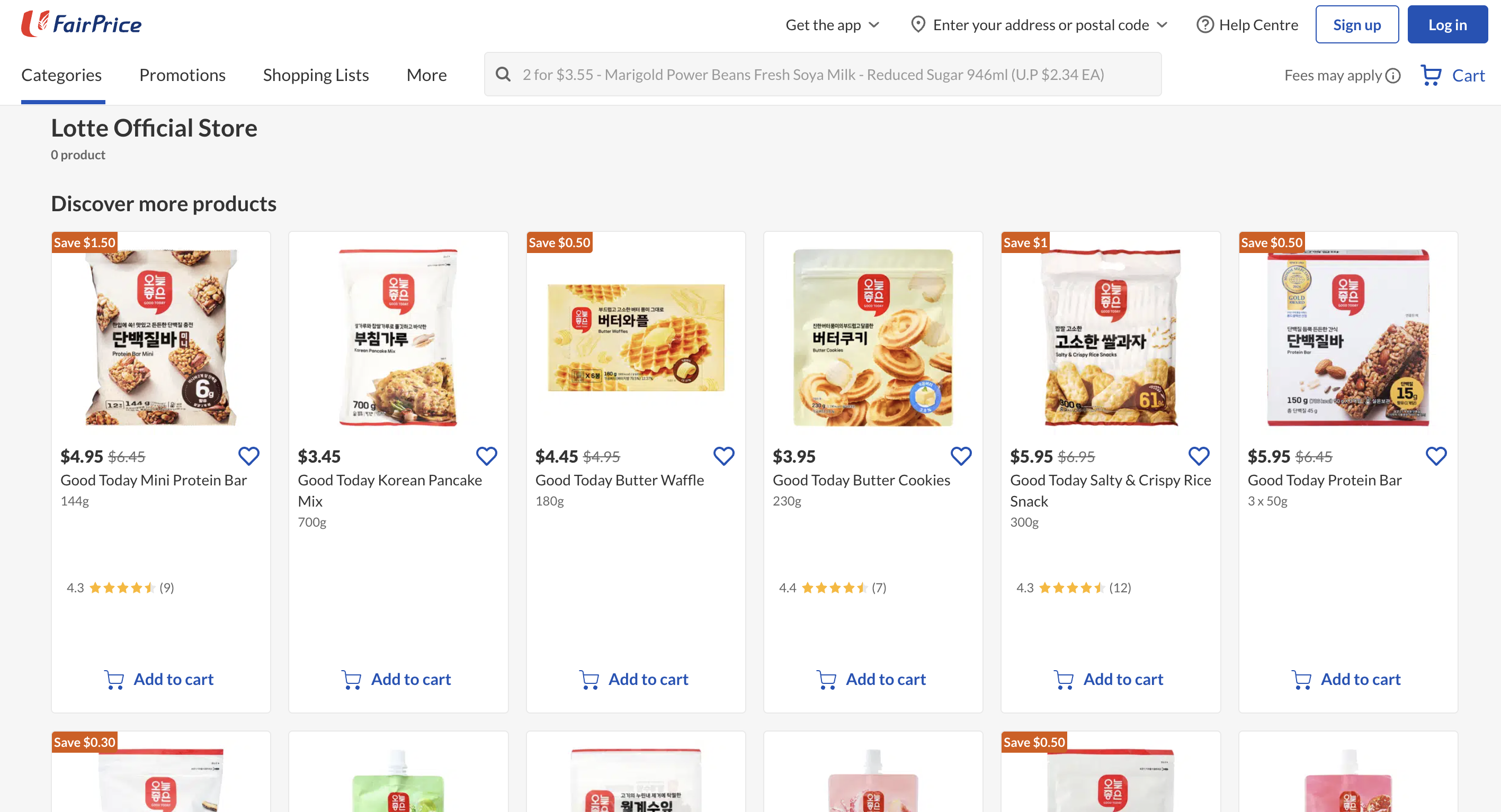Viewport: 1501px width, 812px height.
Task: Click the location pin icon
Action: tap(918, 24)
